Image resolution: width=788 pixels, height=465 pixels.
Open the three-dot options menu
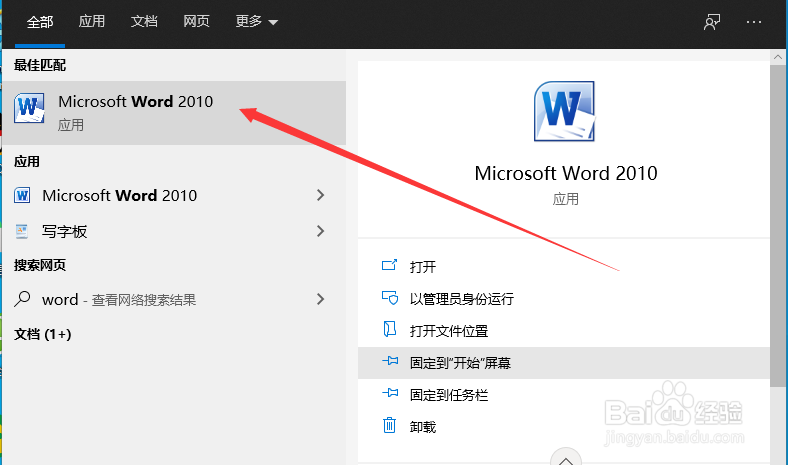click(x=754, y=22)
